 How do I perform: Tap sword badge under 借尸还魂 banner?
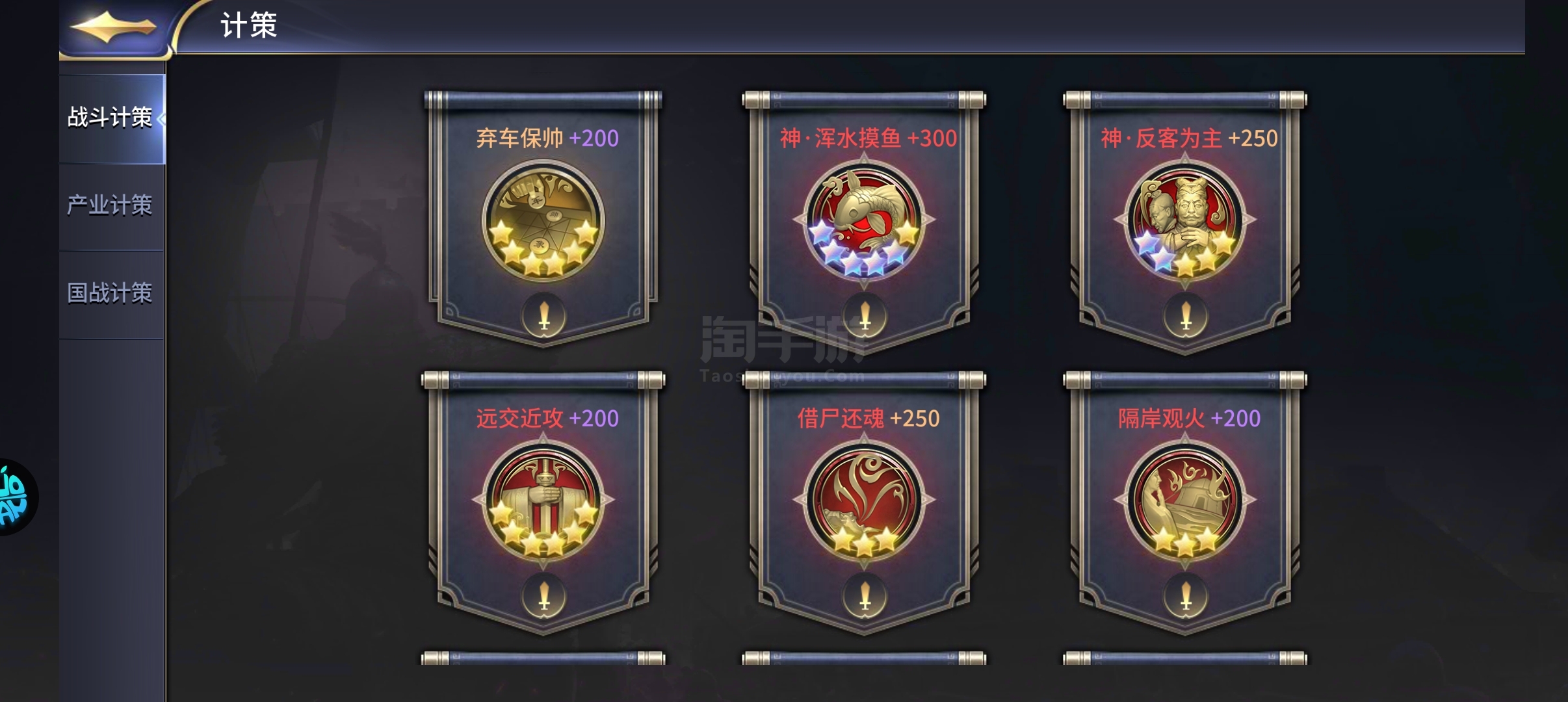(x=865, y=595)
